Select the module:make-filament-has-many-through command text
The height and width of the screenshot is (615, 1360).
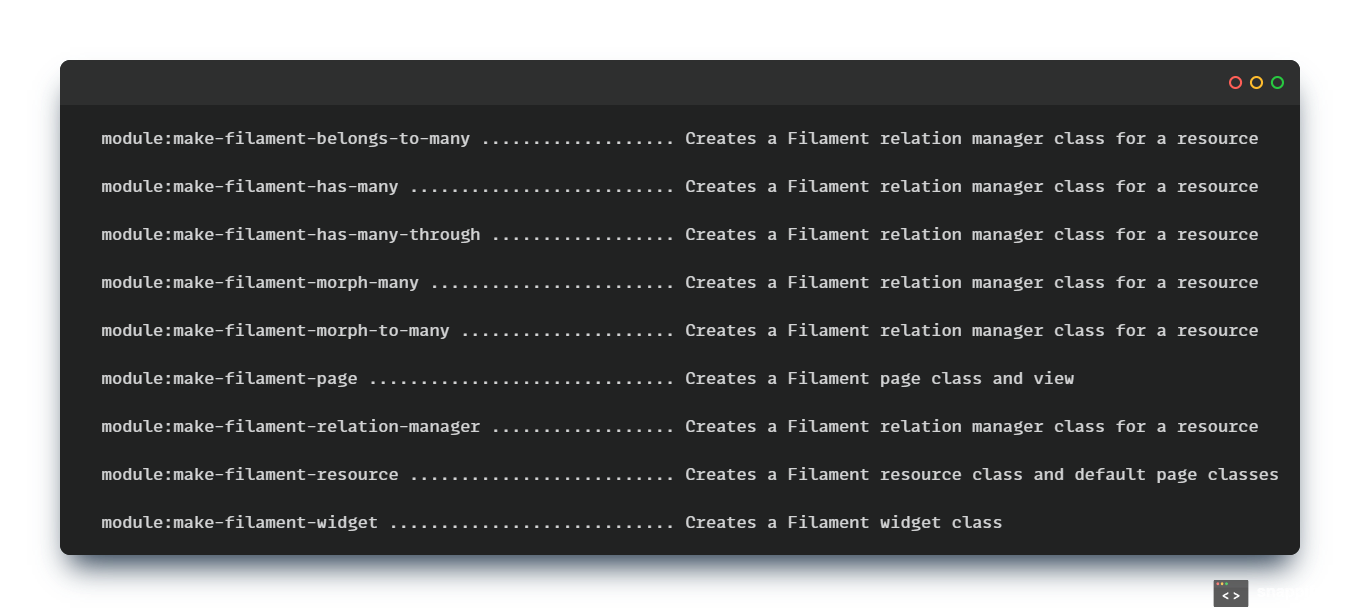click(x=291, y=235)
